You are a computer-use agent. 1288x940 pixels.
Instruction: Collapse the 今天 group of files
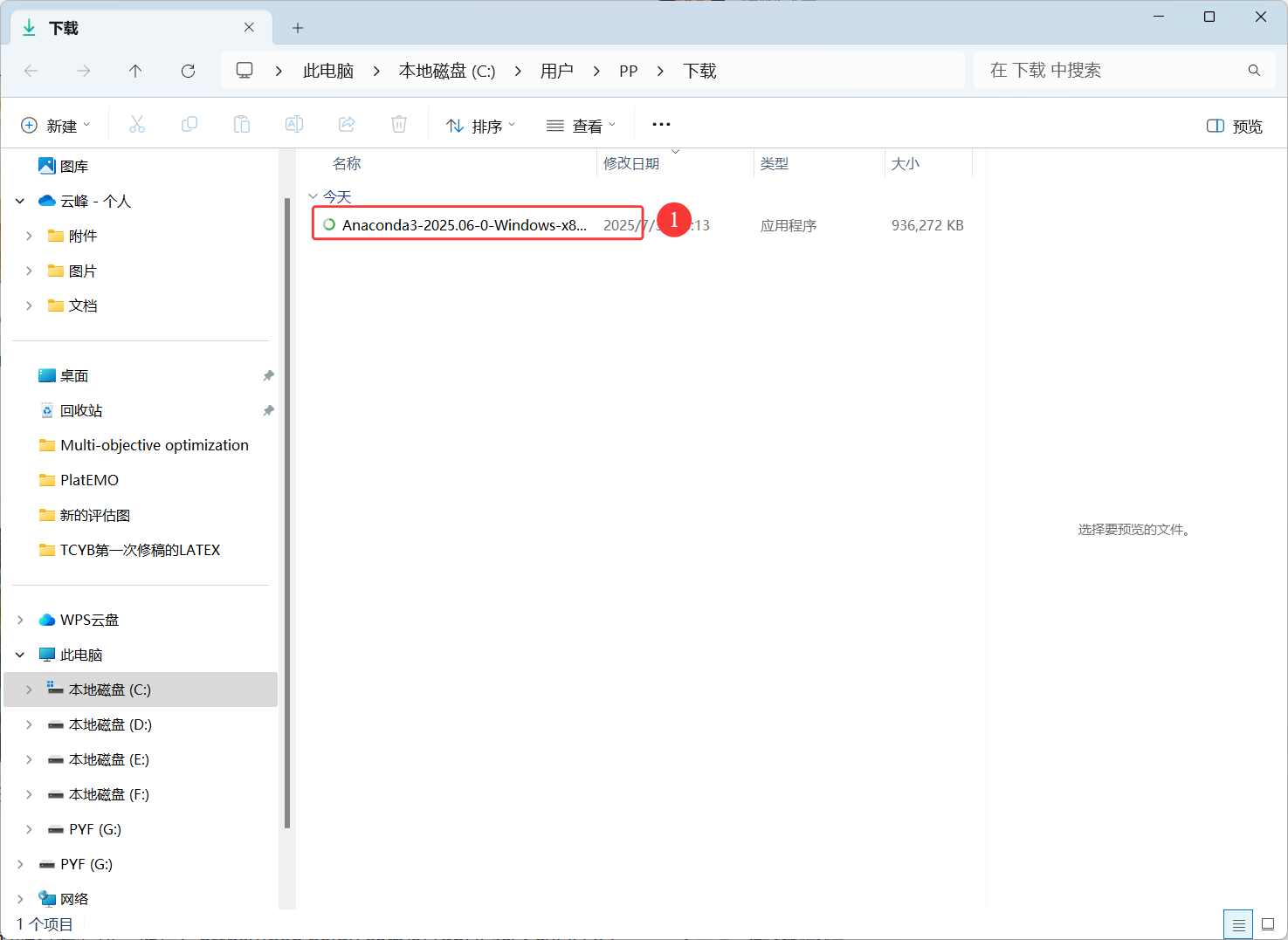pyautogui.click(x=313, y=196)
